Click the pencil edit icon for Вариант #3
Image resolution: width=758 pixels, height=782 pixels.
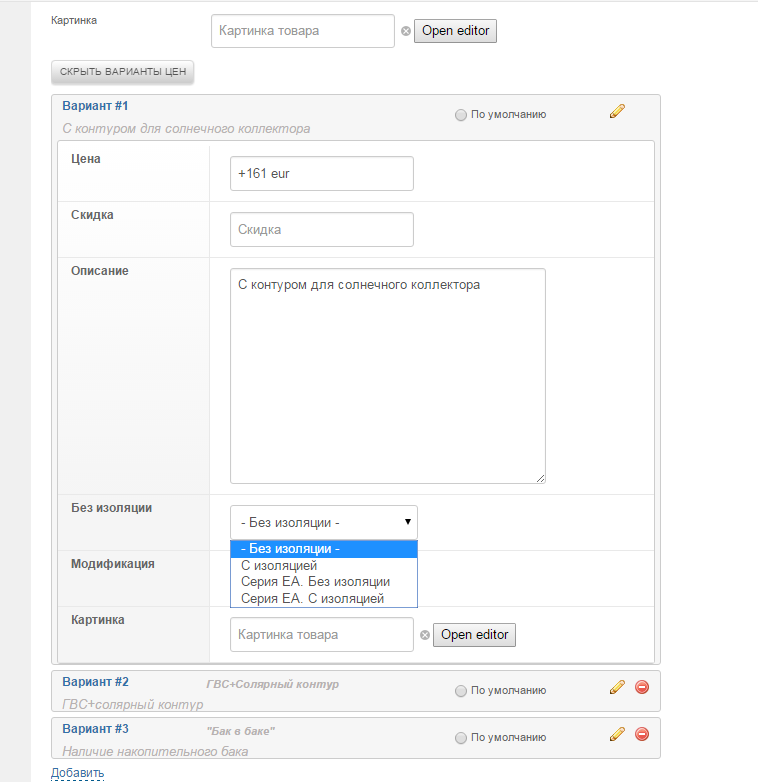(617, 734)
